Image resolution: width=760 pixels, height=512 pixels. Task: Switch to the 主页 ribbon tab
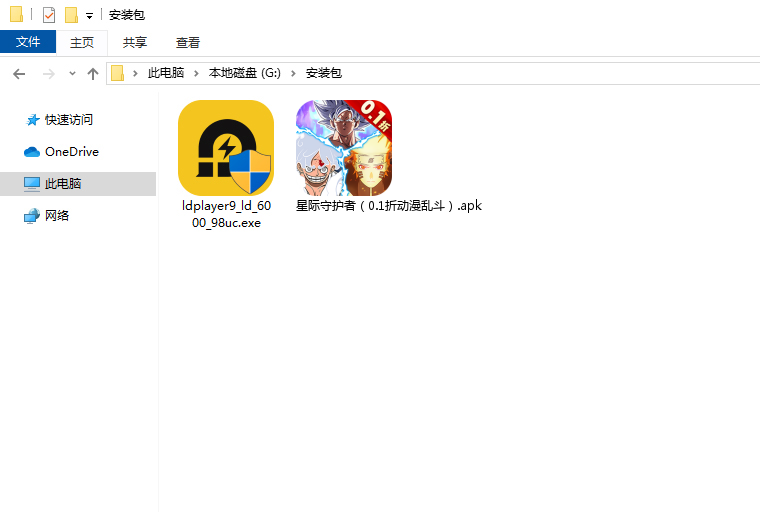click(x=82, y=42)
